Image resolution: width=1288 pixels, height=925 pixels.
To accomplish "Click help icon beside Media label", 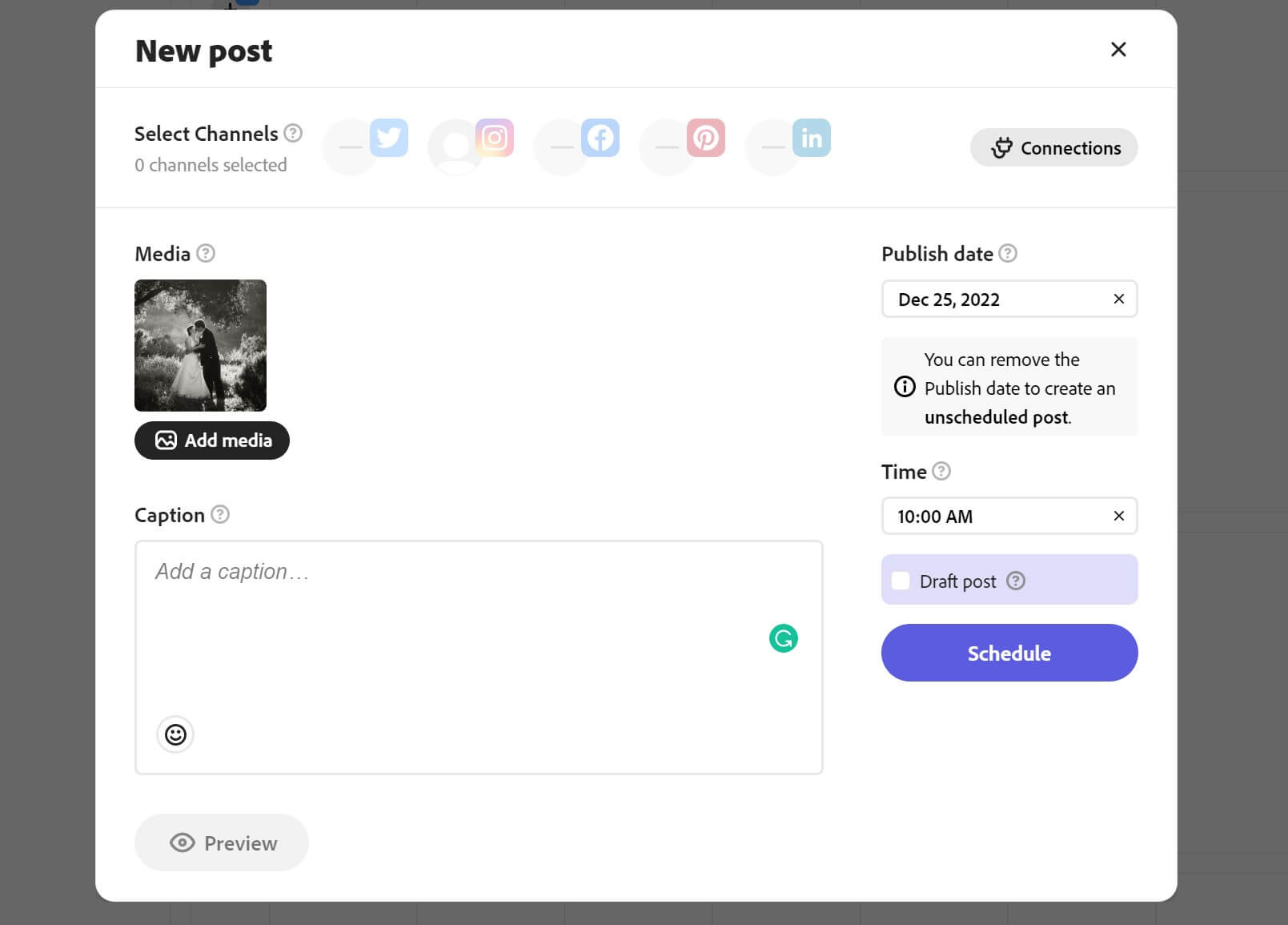I will 206,253.
